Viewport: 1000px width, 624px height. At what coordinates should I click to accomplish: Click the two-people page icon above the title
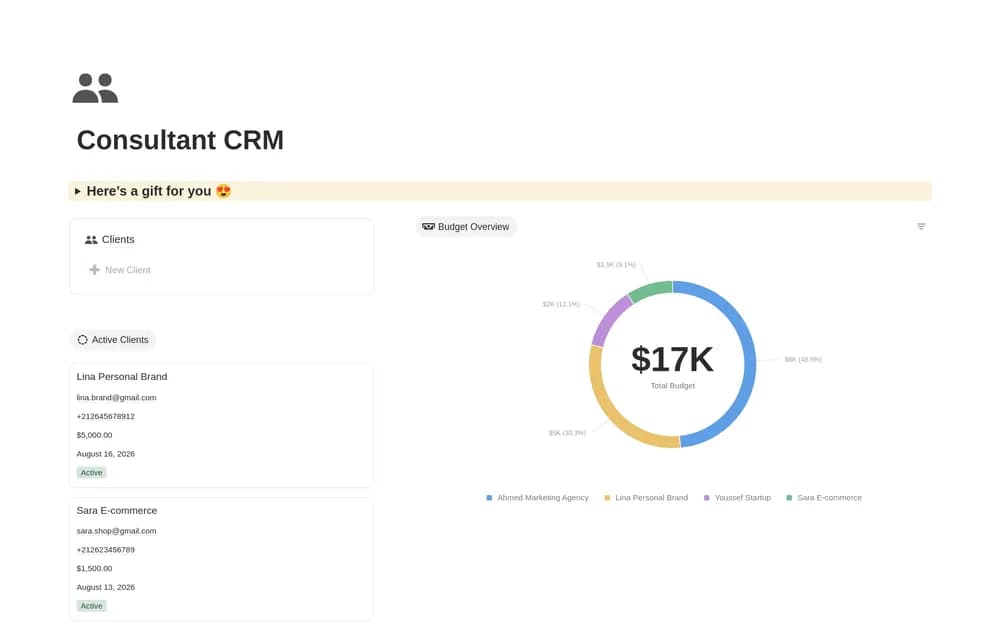click(95, 88)
